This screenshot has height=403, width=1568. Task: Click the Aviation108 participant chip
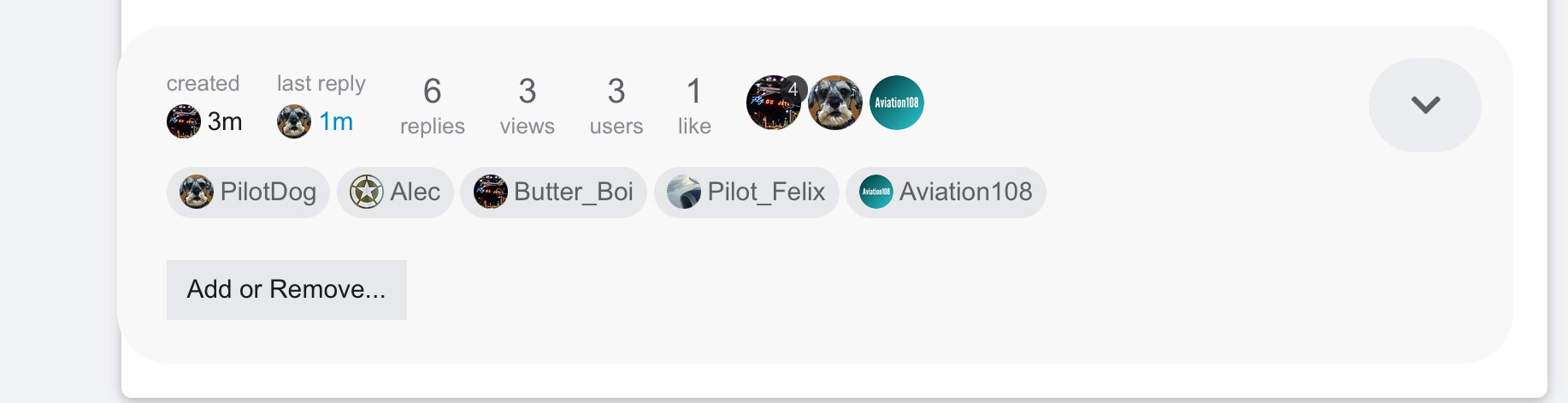point(946,193)
